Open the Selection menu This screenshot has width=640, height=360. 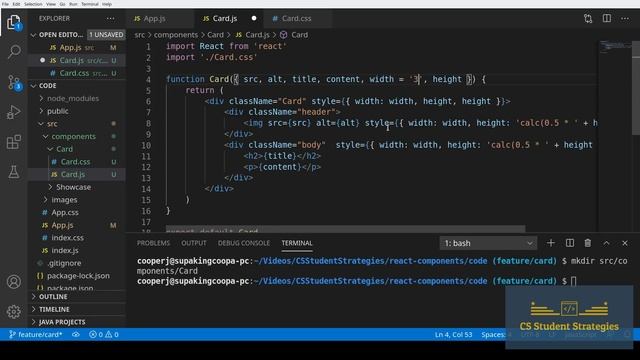point(33,4)
